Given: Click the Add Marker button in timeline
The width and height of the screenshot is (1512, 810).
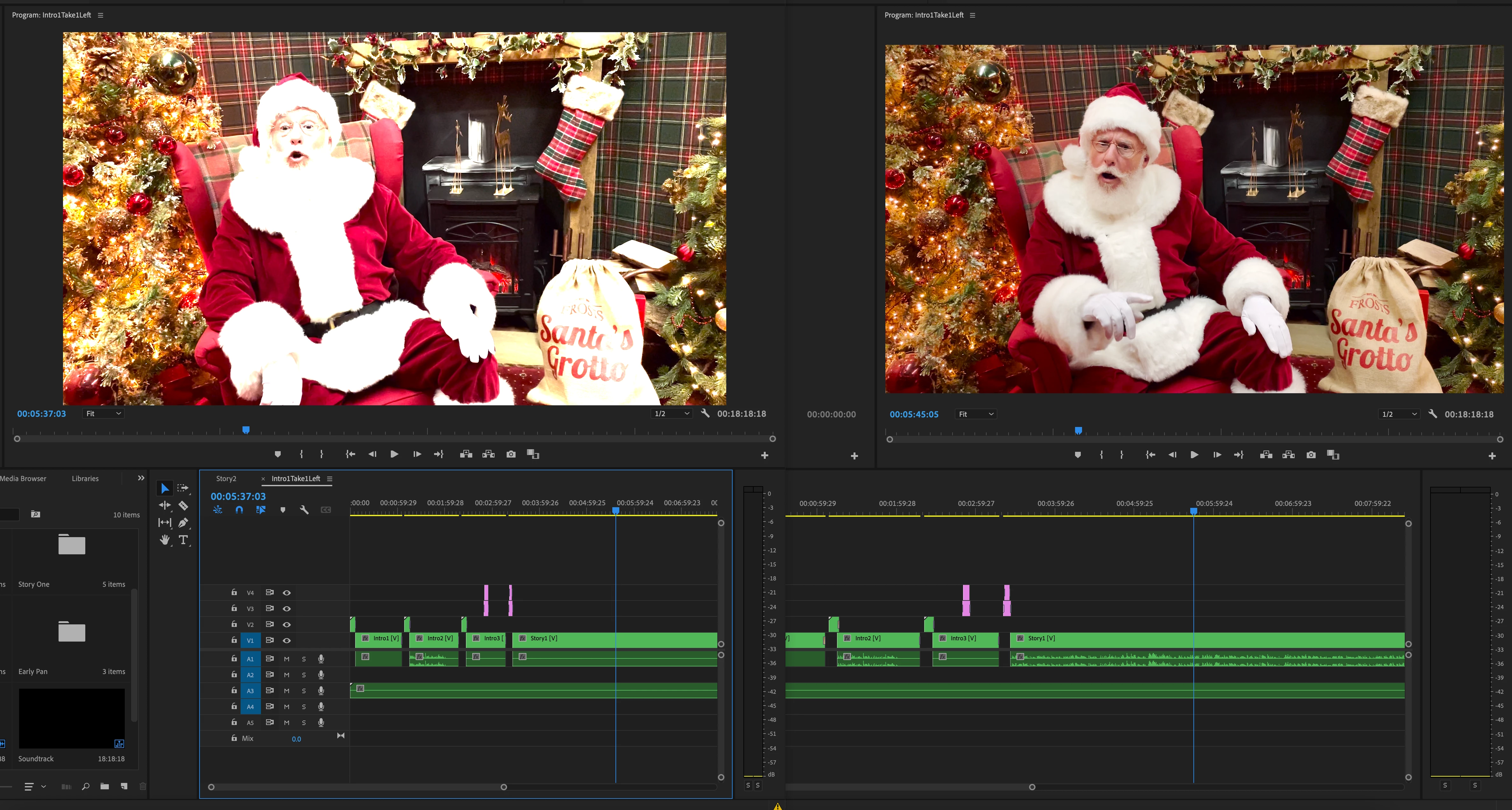Looking at the screenshot, I should pyautogui.click(x=282, y=510).
